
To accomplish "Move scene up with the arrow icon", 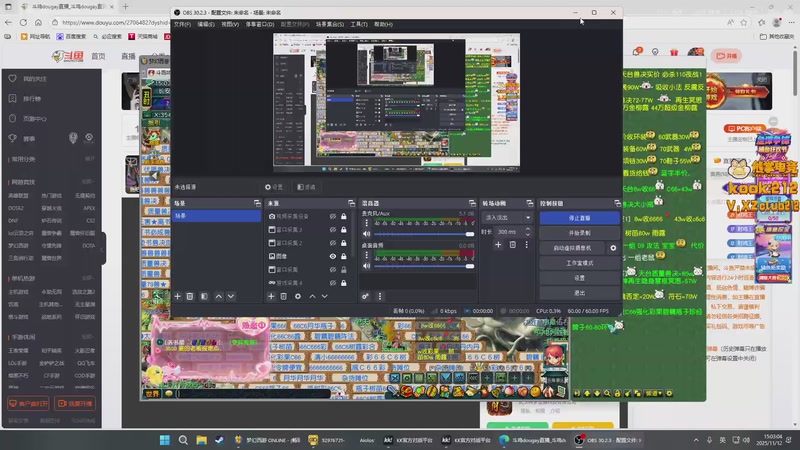I will [x=218, y=296].
